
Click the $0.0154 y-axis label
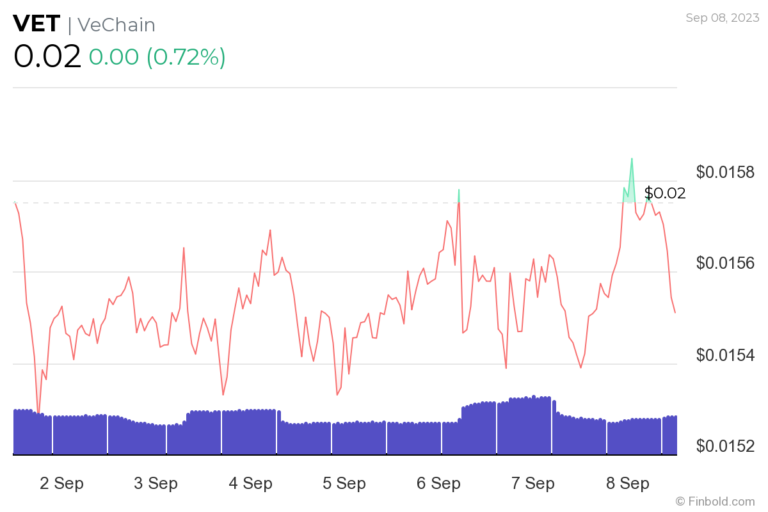tap(725, 355)
